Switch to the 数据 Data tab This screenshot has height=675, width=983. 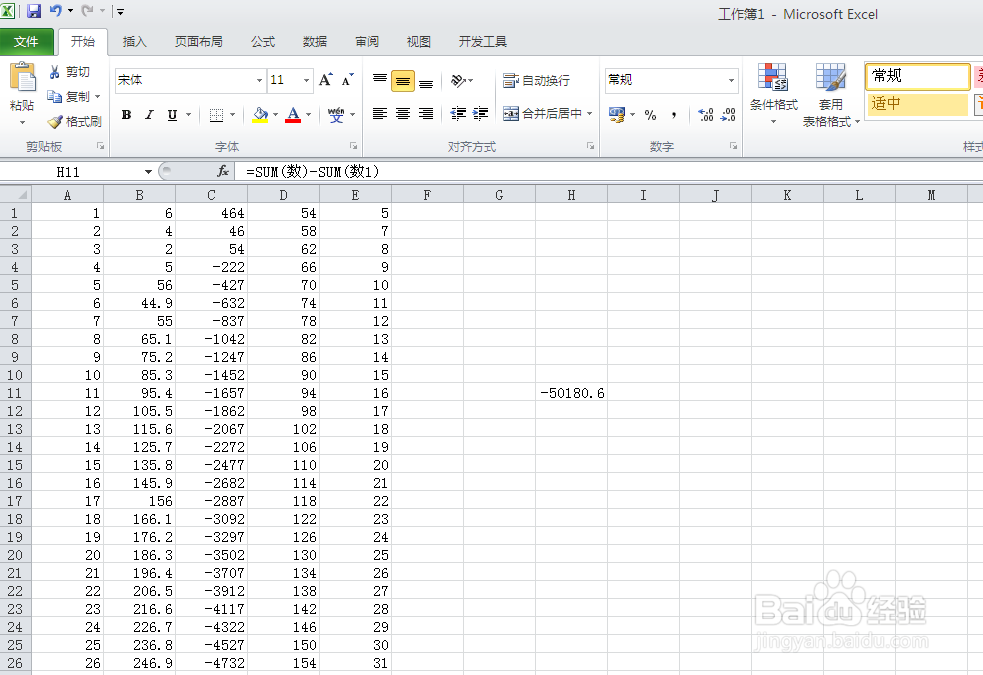pyautogui.click(x=315, y=42)
